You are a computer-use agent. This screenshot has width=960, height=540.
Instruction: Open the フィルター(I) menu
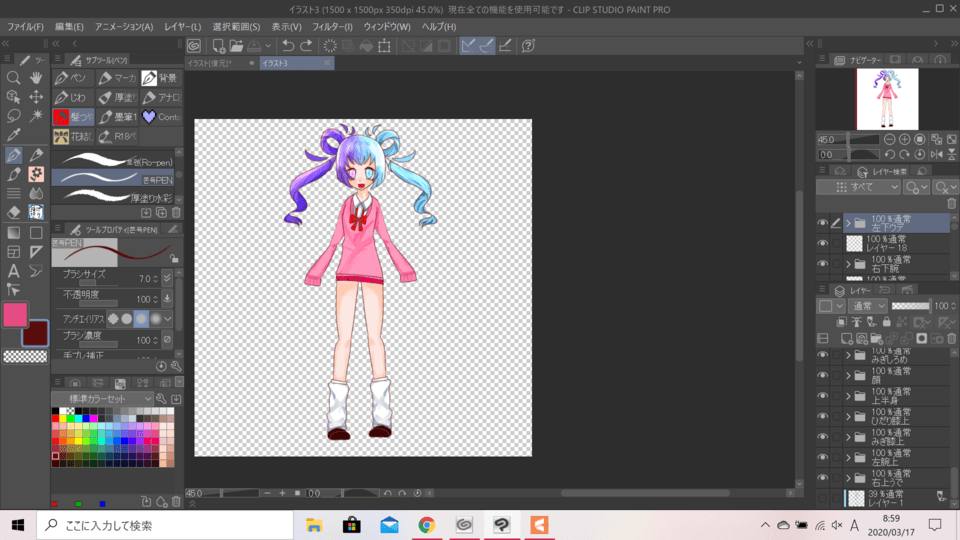[x=332, y=27]
